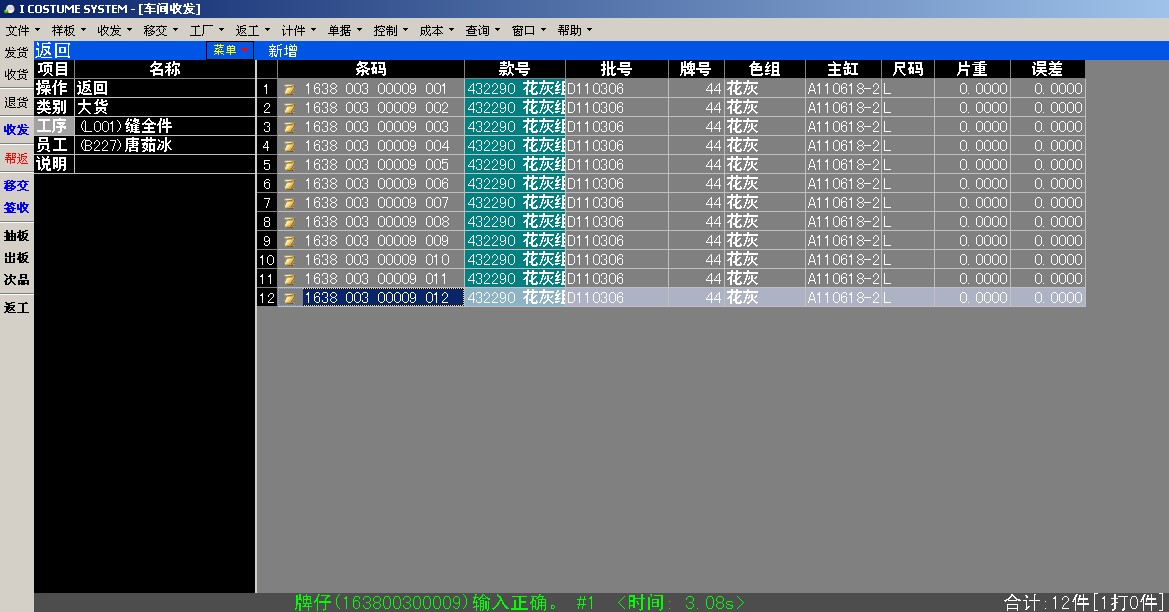
Task: Click the 批号 column header
Action: [617, 69]
